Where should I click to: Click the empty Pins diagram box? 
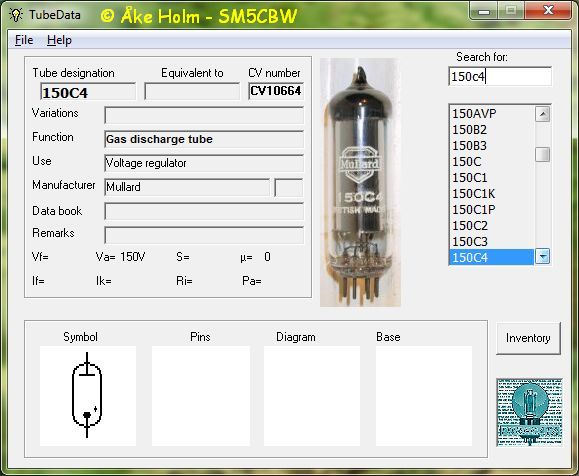(x=201, y=395)
